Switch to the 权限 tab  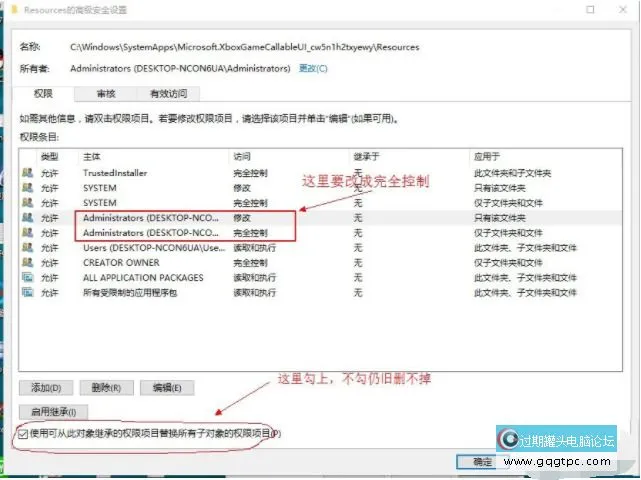(x=43, y=94)
